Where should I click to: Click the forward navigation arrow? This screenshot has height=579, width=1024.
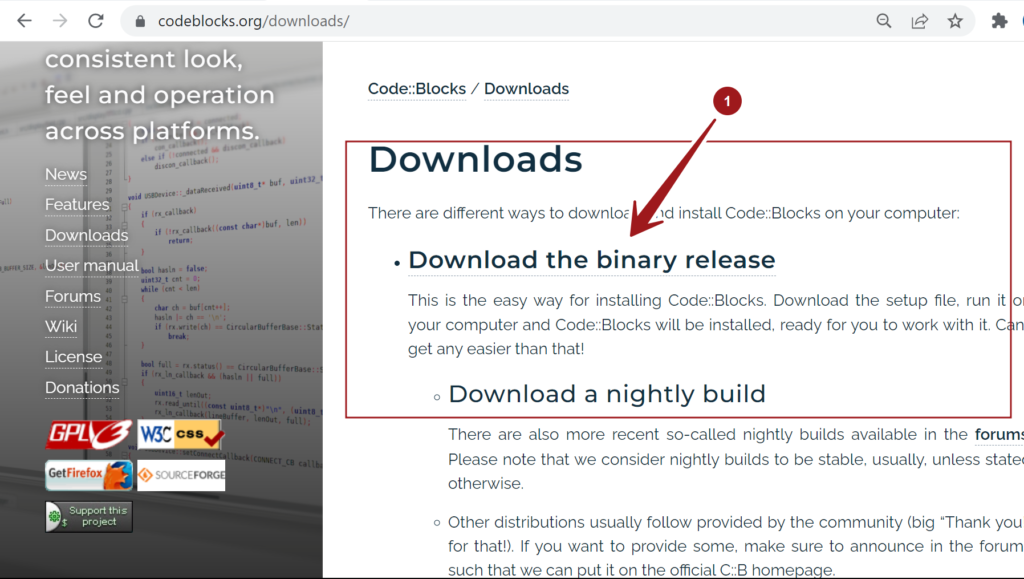[x=59, y=20]
